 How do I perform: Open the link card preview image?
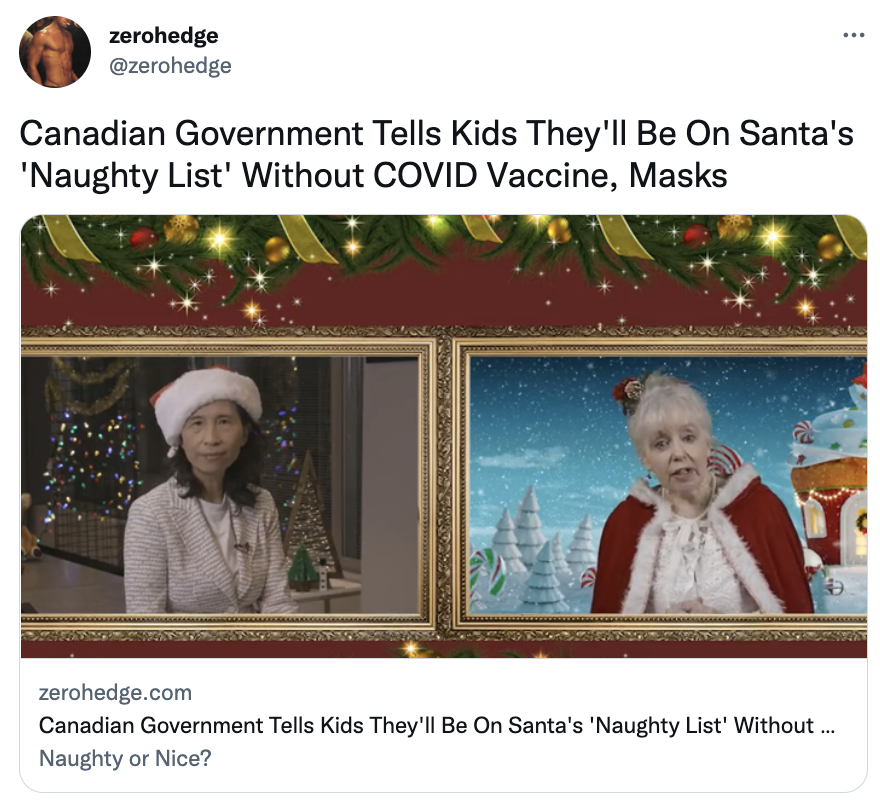click(x=444, y=436)
